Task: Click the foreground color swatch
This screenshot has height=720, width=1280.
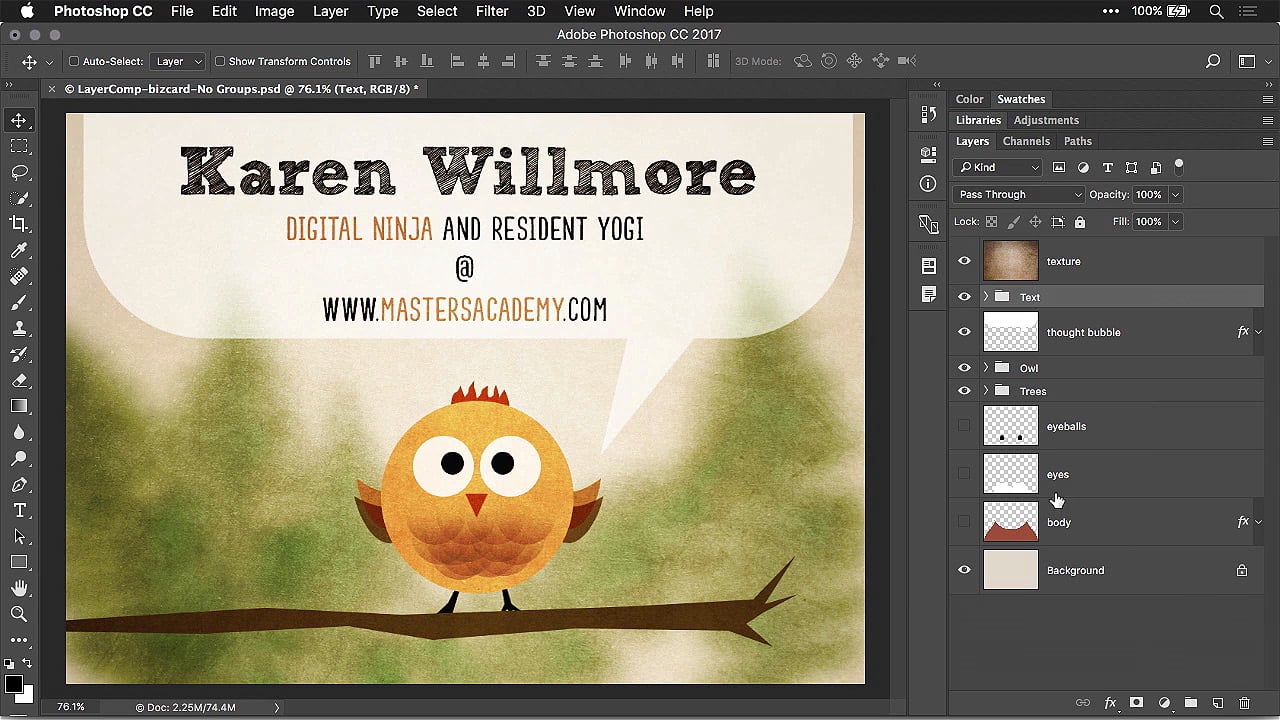Action: [13, 684]
